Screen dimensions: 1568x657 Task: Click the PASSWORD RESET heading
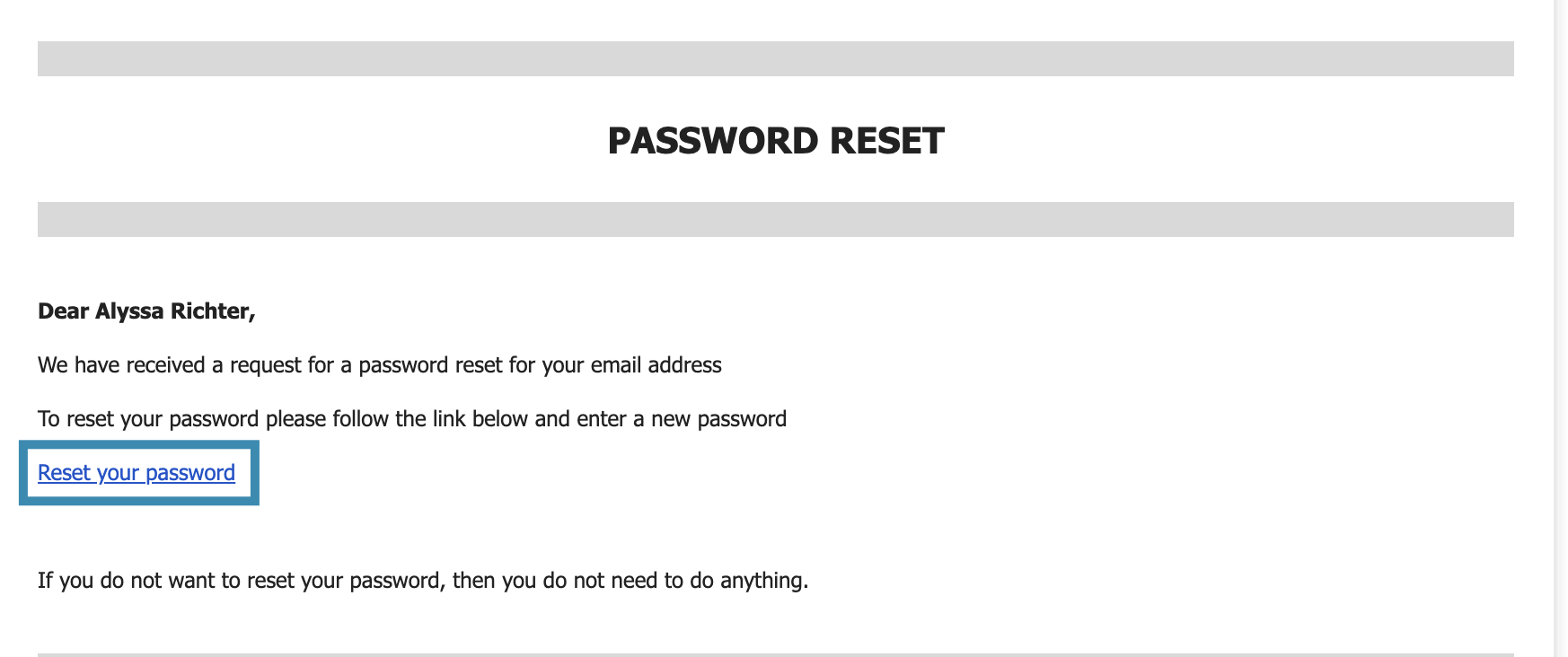776,141
